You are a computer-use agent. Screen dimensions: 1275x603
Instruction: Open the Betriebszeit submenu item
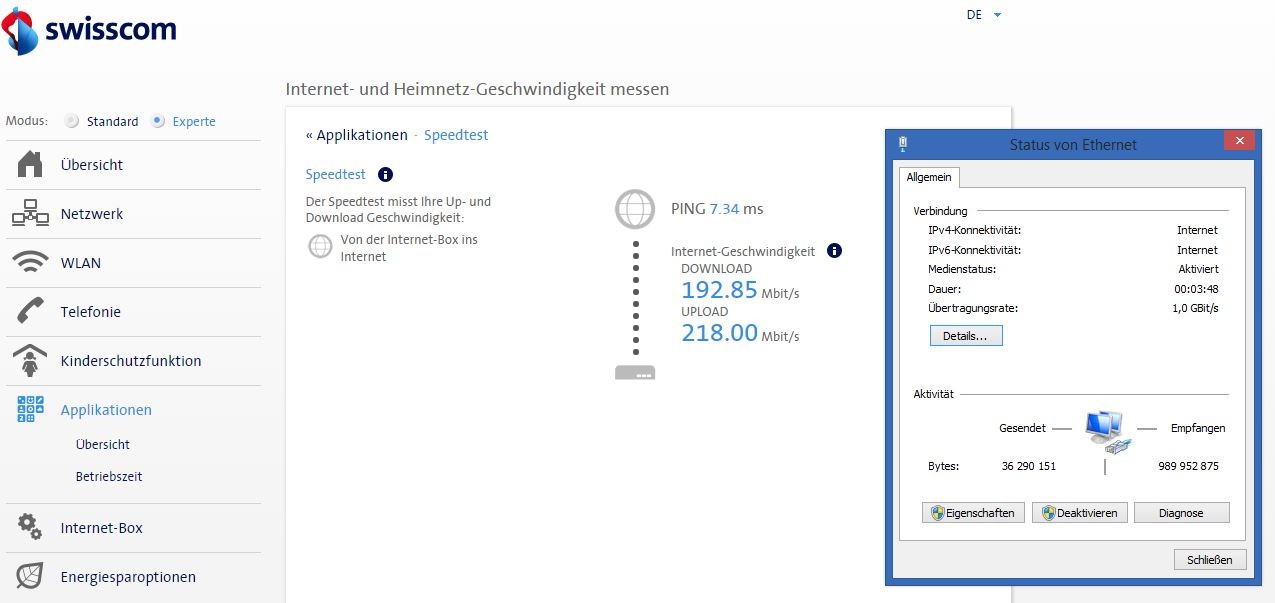[108, 477]
